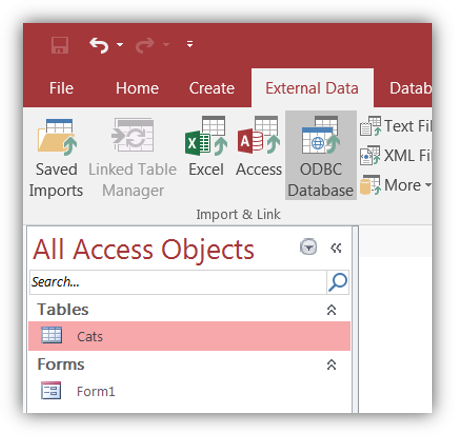
Task: Click the Tables group heading
Action: 63,310
